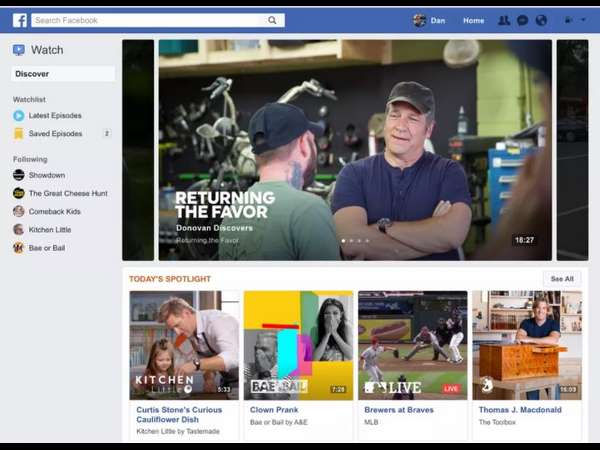Go to Home in the top bar
Viewport: 600px width, 450px height.
pyautogui.click(x=473, y=20)
